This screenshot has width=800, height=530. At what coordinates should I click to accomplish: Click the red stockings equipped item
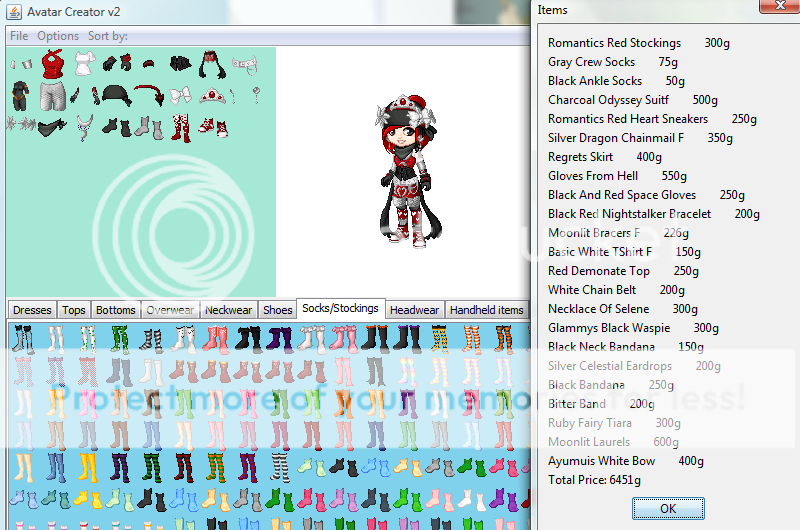tap(181, 127)
